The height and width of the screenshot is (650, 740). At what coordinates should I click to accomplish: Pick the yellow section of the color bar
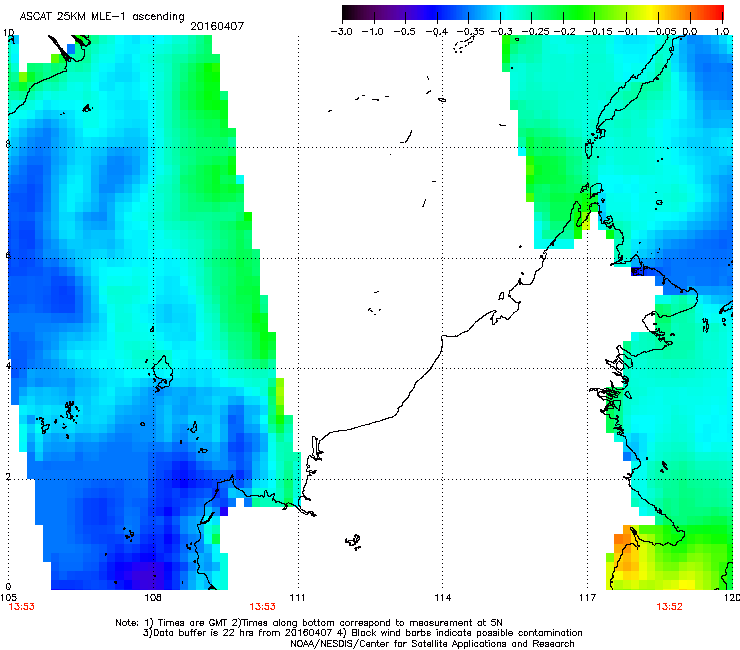point(654,12)
